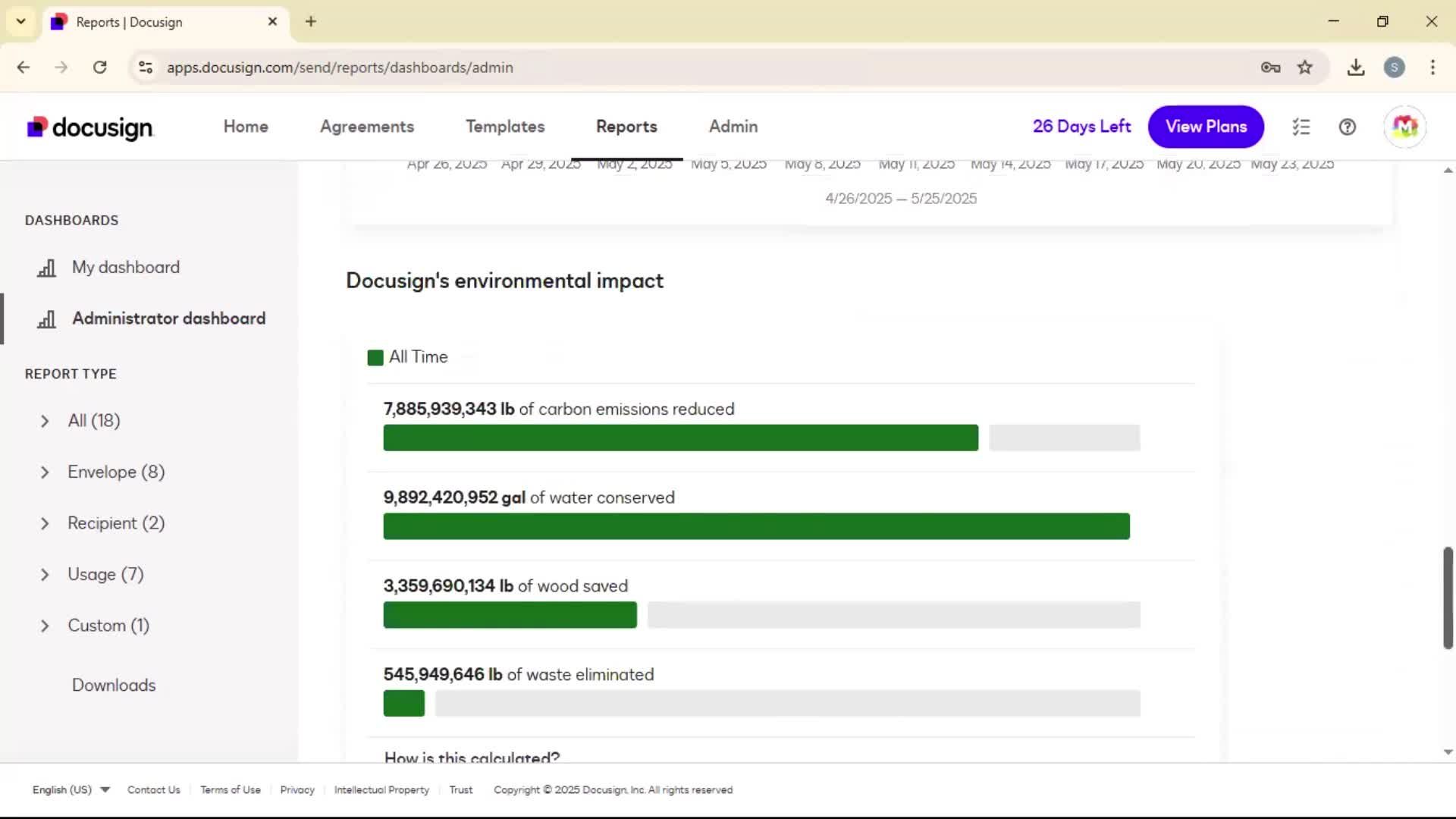Open the Chrome three-dot menu
The height and width of the screenshot is (819, 1456).
point(1432,67)
